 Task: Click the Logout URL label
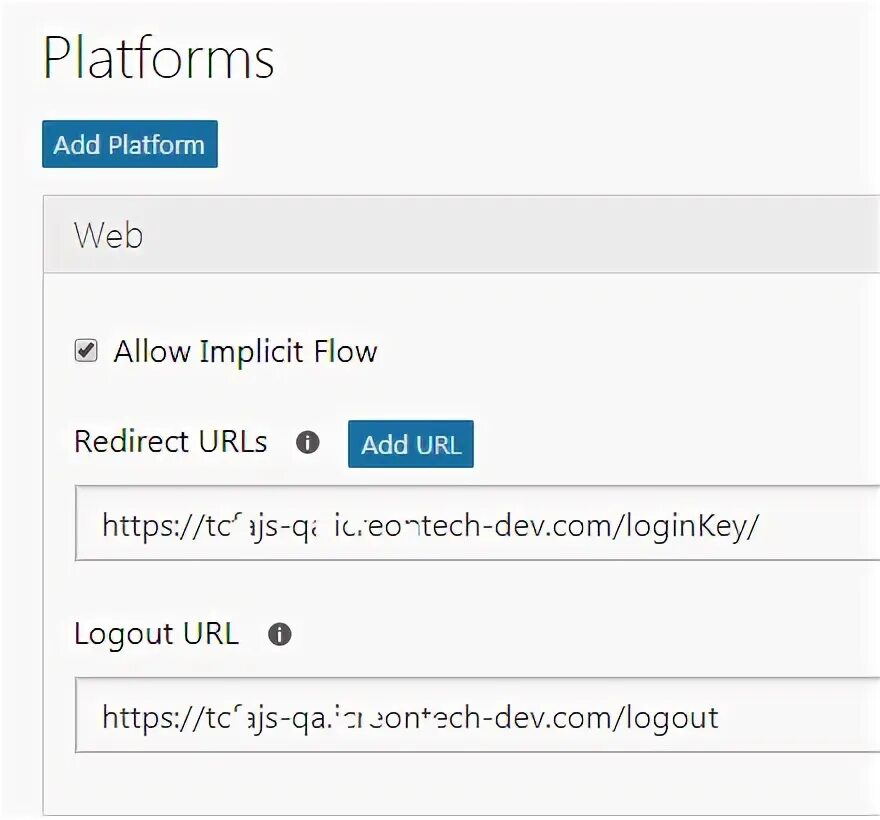click(x=157, y=634)
